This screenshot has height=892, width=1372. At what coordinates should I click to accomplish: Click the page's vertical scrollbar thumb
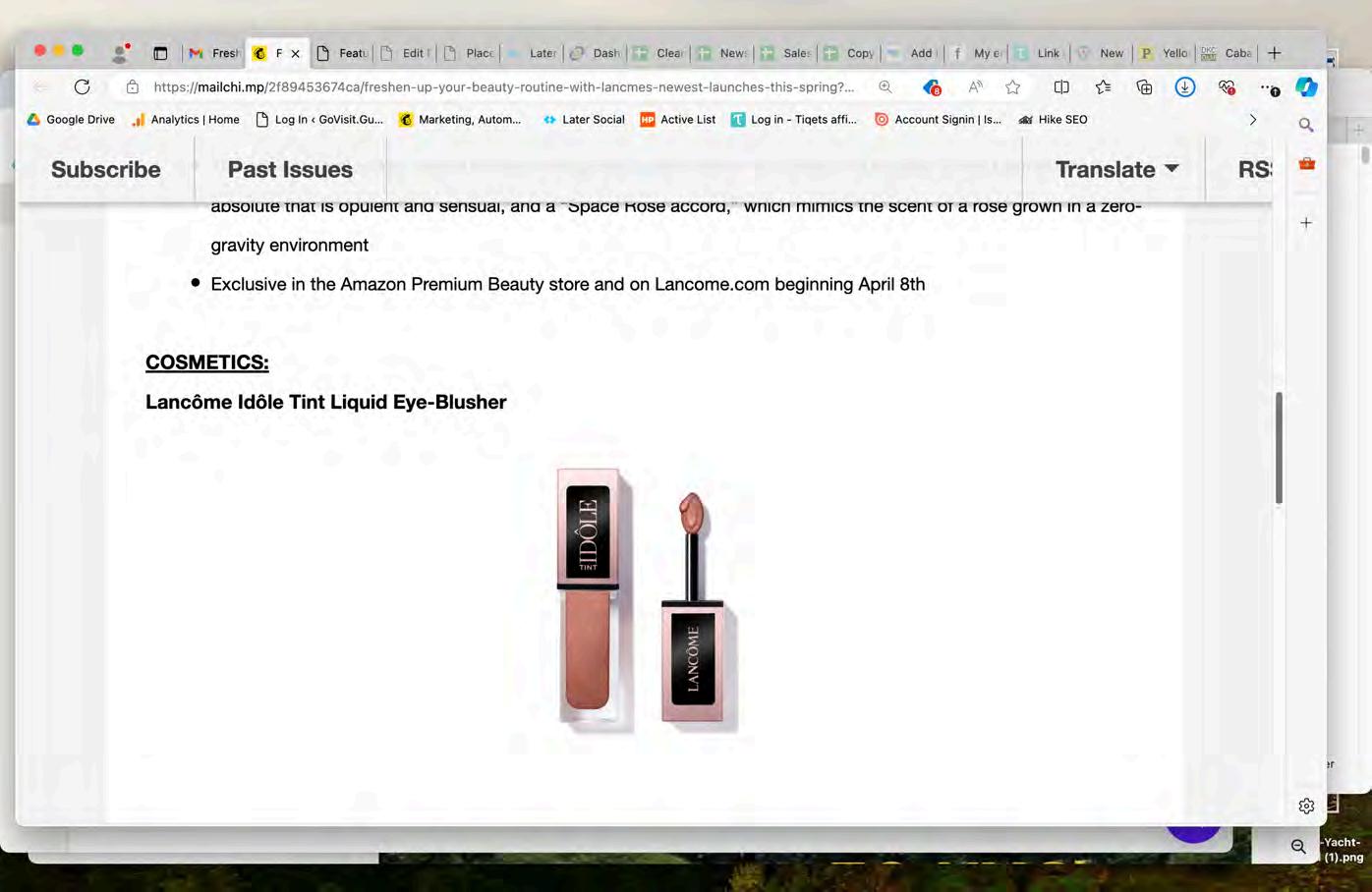(x=1279, y=448)
